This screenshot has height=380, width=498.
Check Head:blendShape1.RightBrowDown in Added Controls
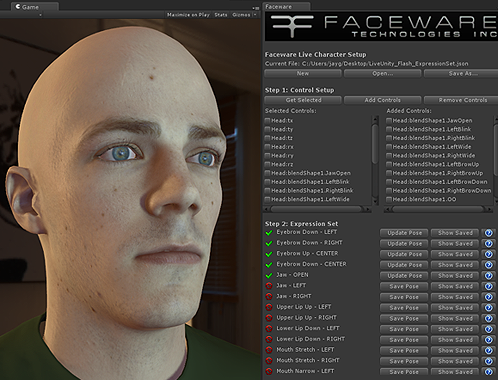389,191
